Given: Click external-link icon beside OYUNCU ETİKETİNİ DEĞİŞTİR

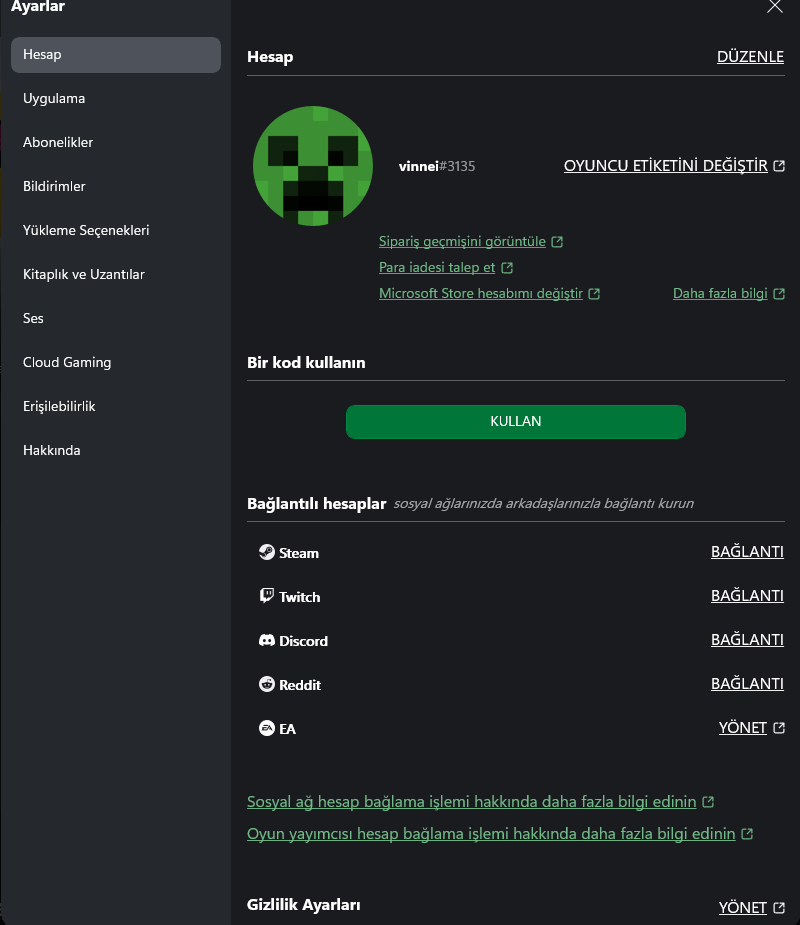Looking at the screenshot, I should tap(779, 166).
